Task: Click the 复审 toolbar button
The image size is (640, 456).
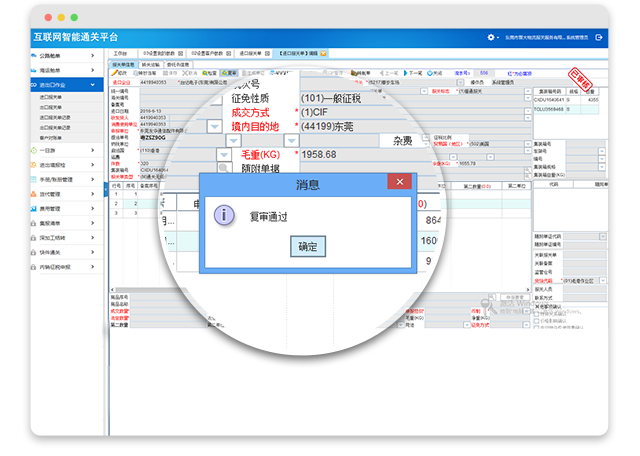Action: (x=229, y=73)
